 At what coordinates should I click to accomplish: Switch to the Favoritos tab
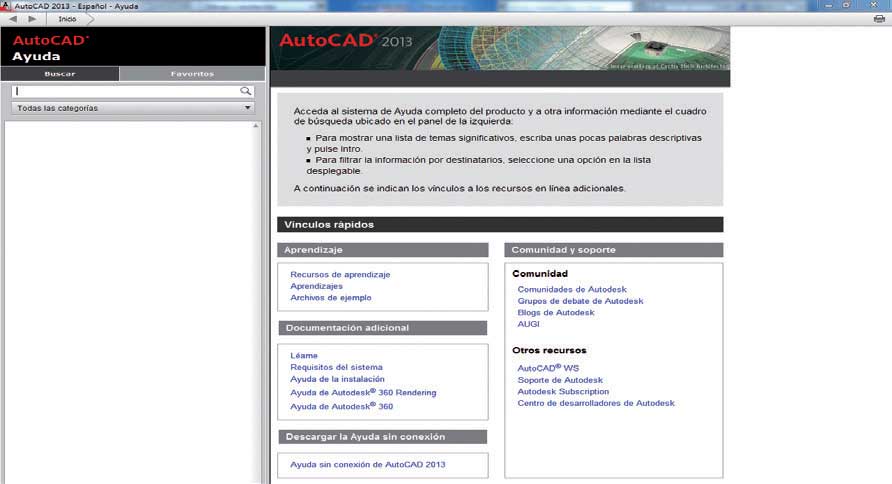click(192, 74)
